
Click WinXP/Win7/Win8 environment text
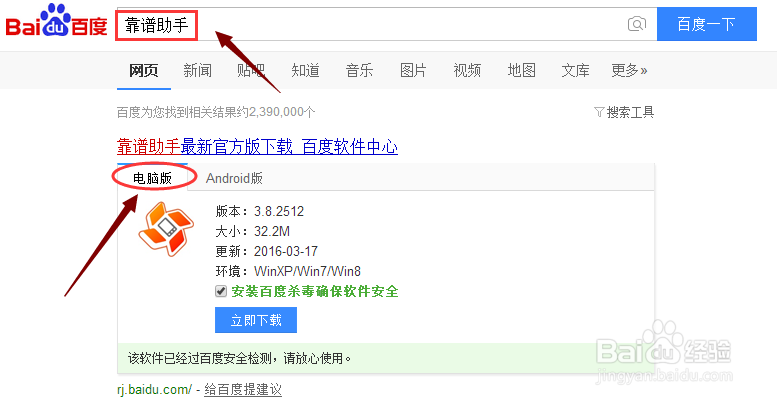click(x=307, y=272)
